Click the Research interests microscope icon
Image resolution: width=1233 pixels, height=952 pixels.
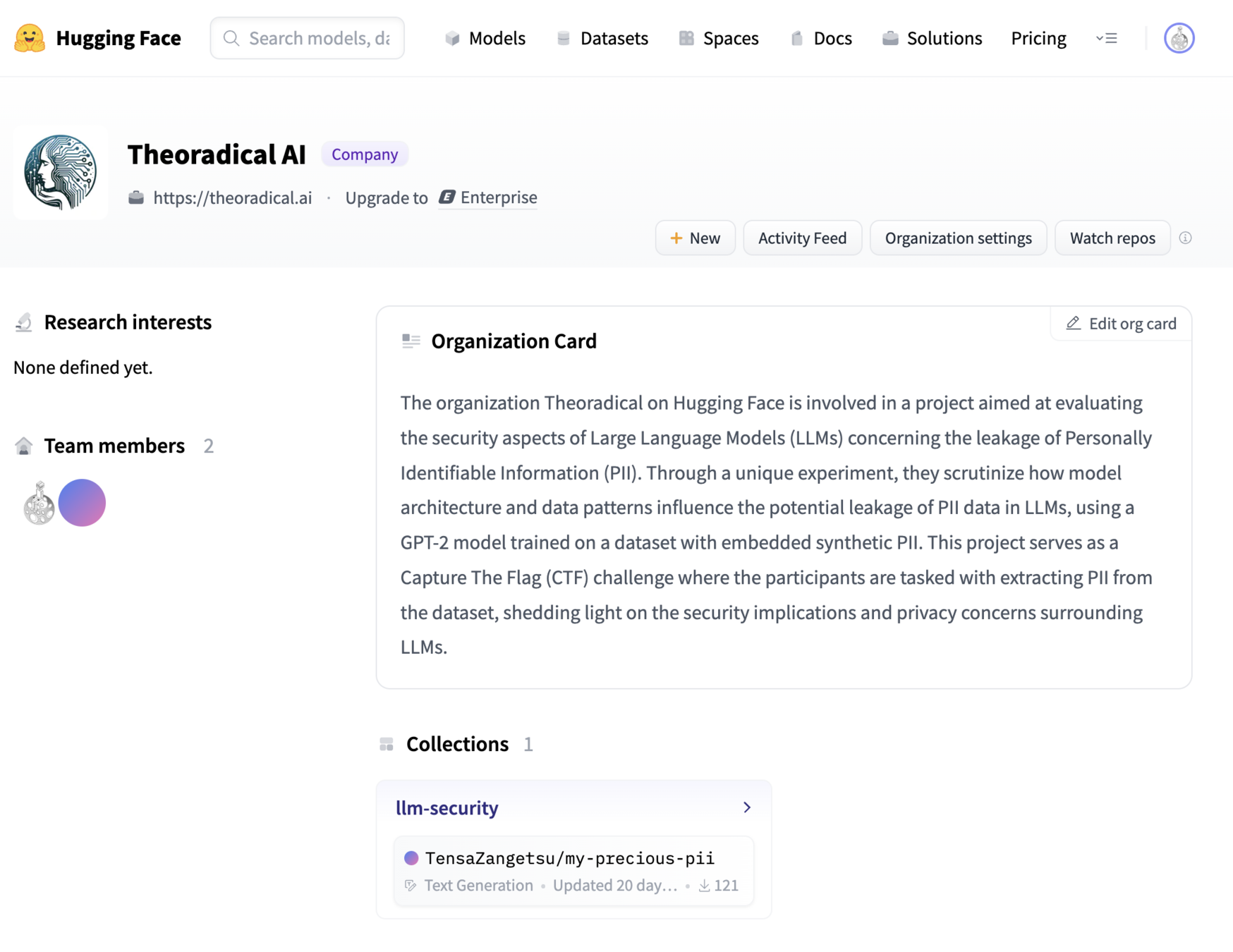(24, 322)
